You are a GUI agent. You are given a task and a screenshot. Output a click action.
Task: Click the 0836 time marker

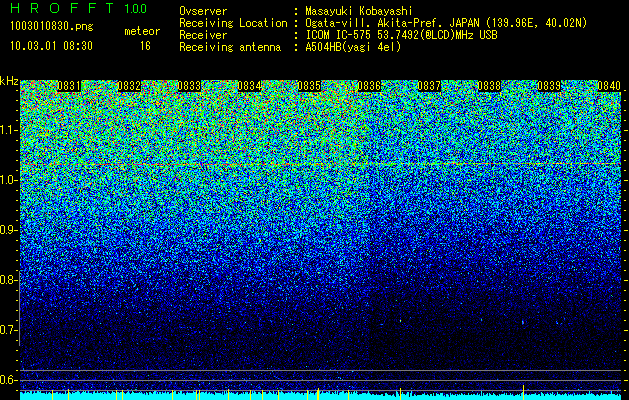click(x=369, y=86)
